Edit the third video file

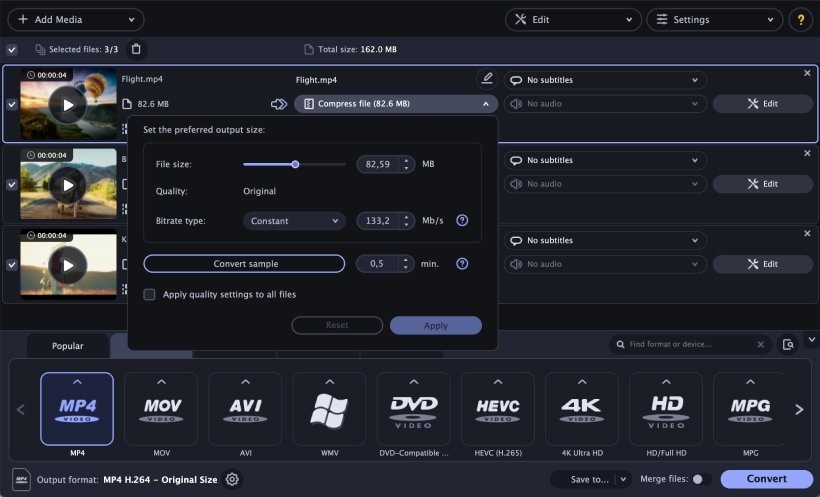(x=762, y=264)
